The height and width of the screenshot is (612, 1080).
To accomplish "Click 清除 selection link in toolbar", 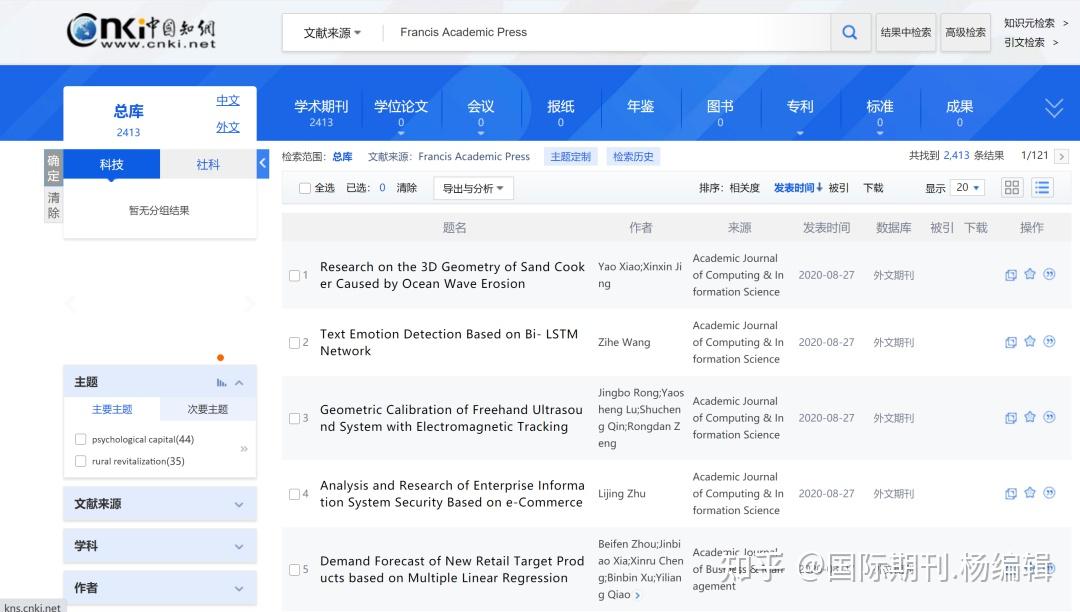I will coord(406,187).
